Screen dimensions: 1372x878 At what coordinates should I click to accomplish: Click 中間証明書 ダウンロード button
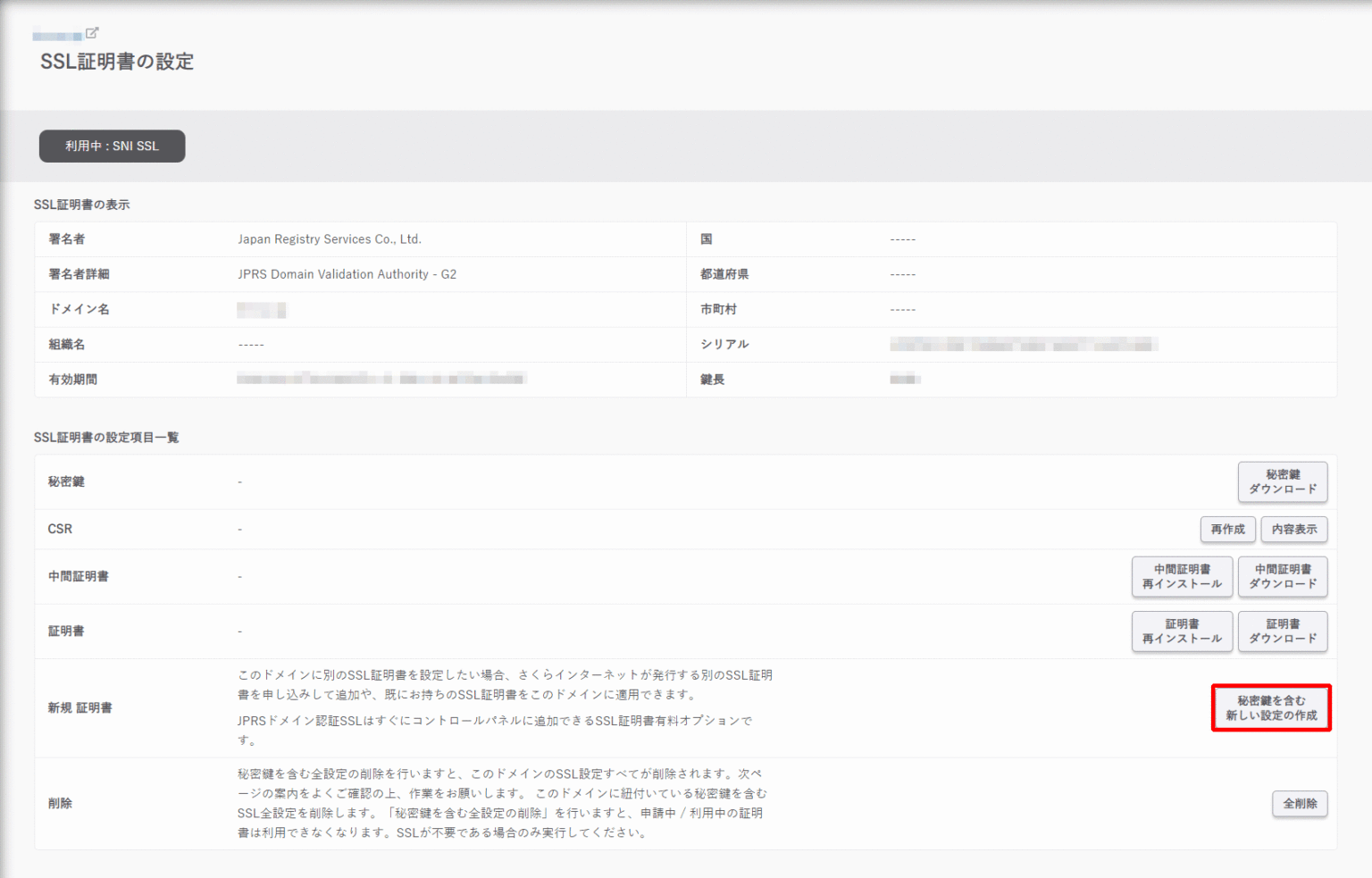click(x=1283, y=576)
